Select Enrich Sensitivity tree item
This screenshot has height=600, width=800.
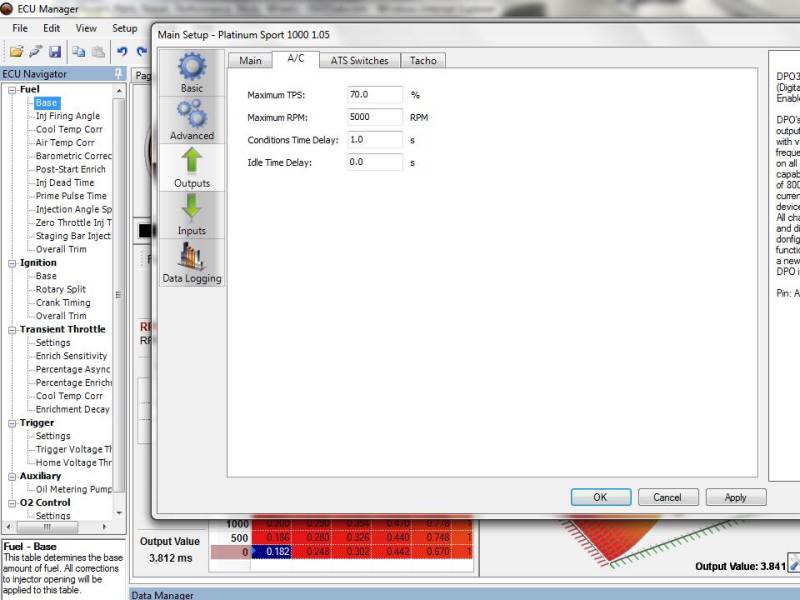tap(71, 356)
